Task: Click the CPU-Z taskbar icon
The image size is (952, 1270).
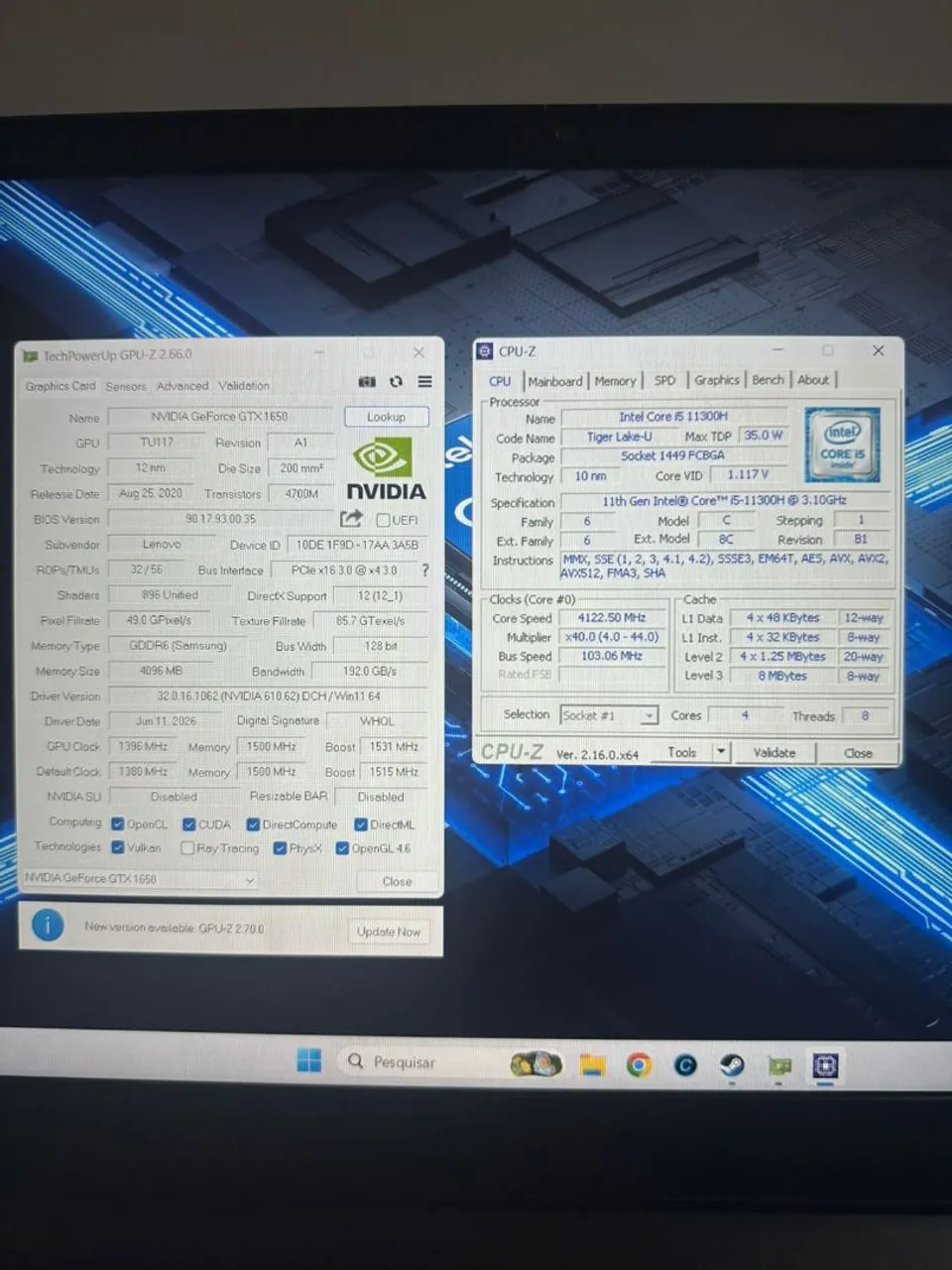Action: [825, 1066]
